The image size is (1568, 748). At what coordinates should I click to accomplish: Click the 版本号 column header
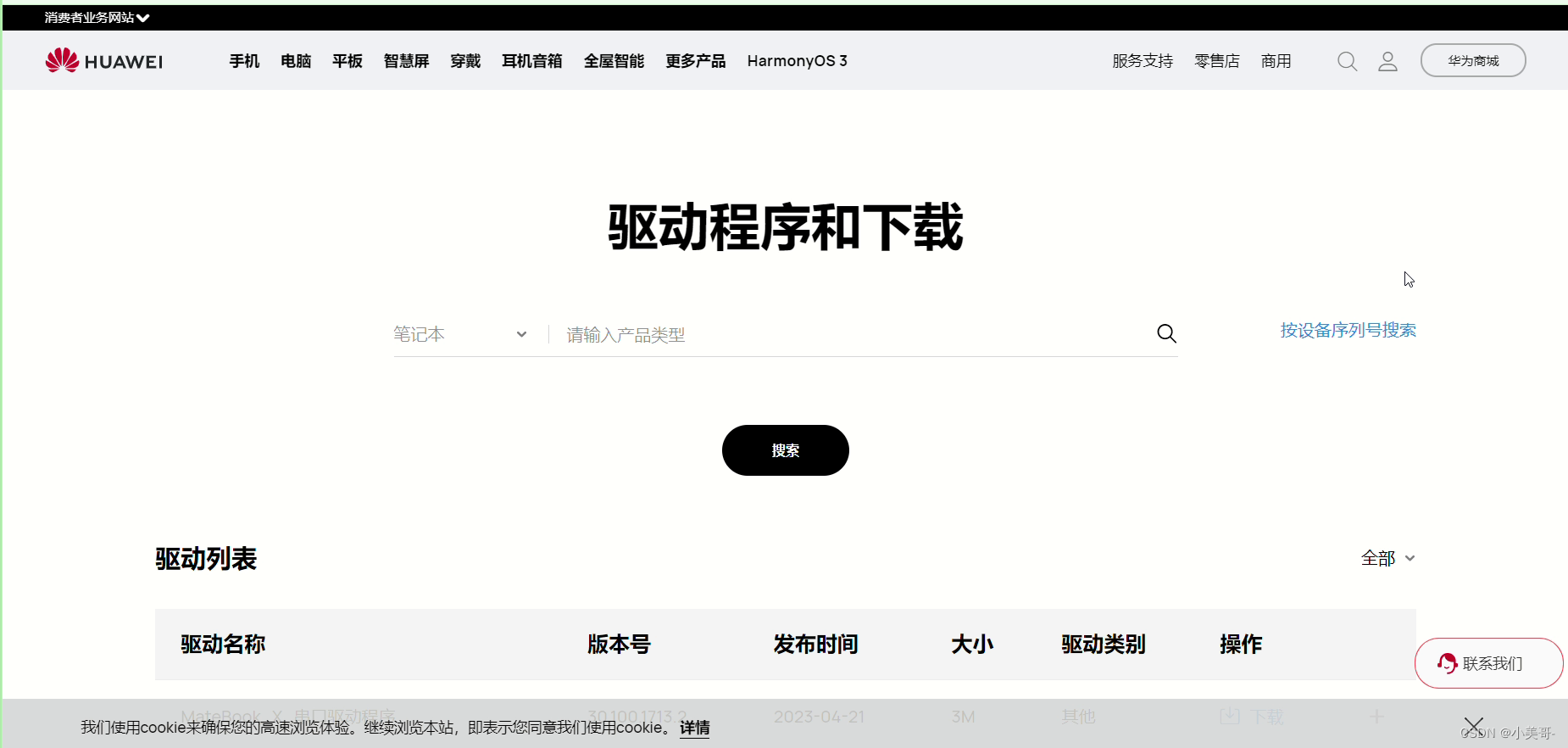[619, 645]
